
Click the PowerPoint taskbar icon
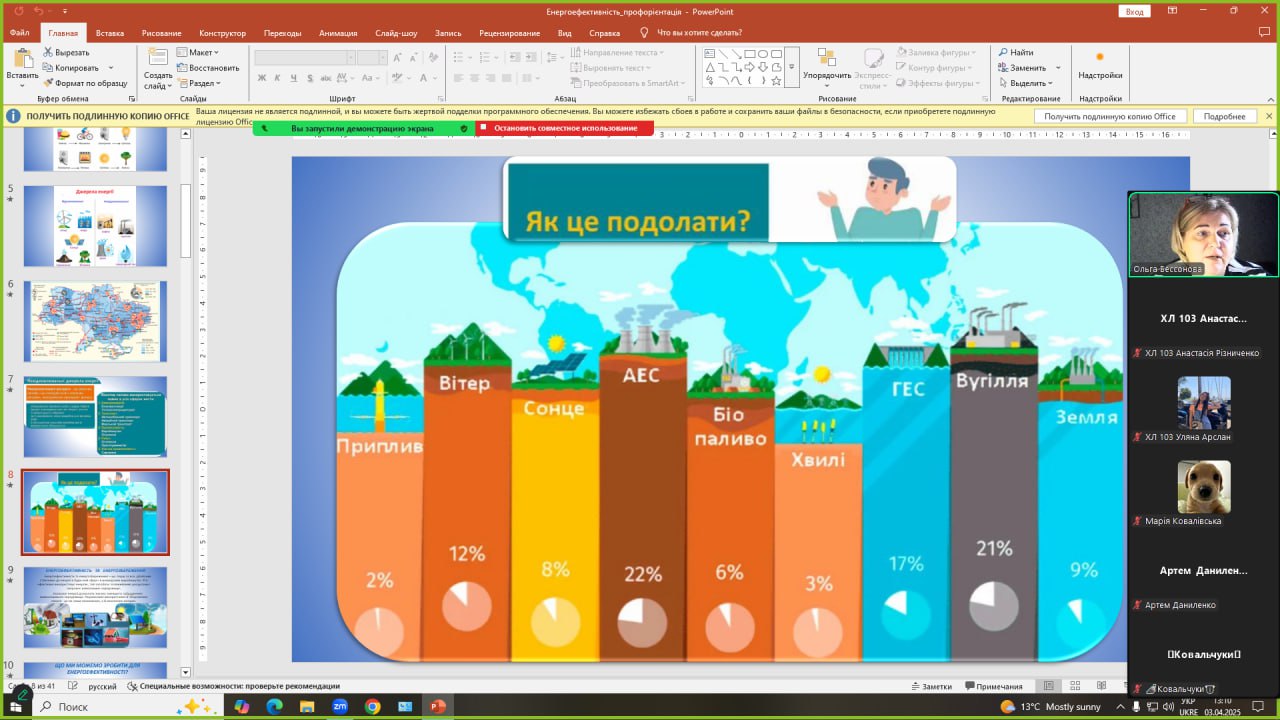(x=437, y=706)
